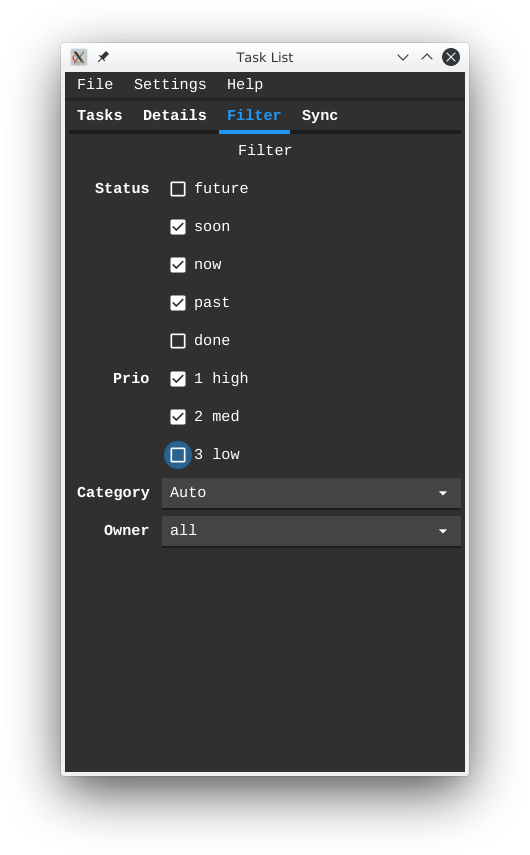Switch to the Tasks tab
Screen dimensions: 530x855
pos(100,116)
